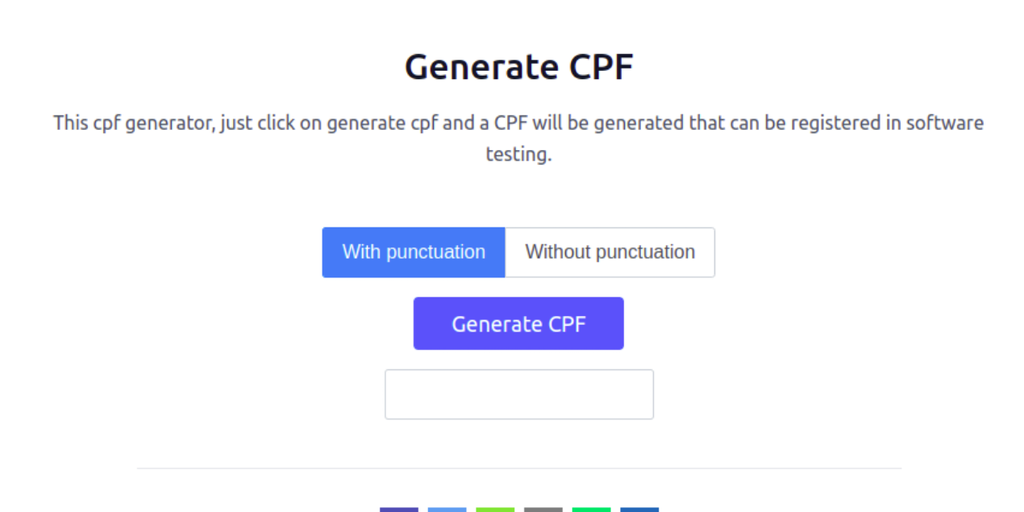Generate a new CPF number

tap(518, 323)
